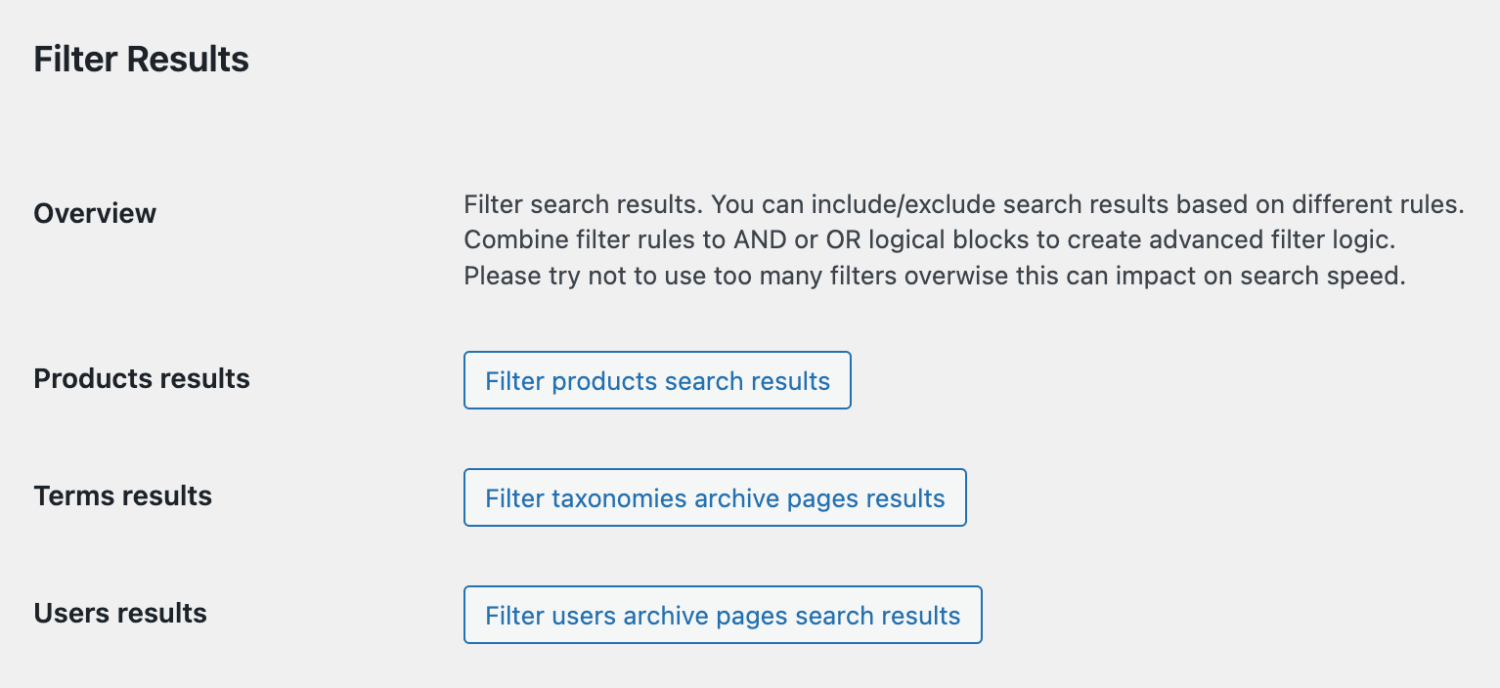This screenshot has width=1500, height=688.
Task: Select the overview description paragraph text
Action: pyautogui.click(x=963, y=239)
